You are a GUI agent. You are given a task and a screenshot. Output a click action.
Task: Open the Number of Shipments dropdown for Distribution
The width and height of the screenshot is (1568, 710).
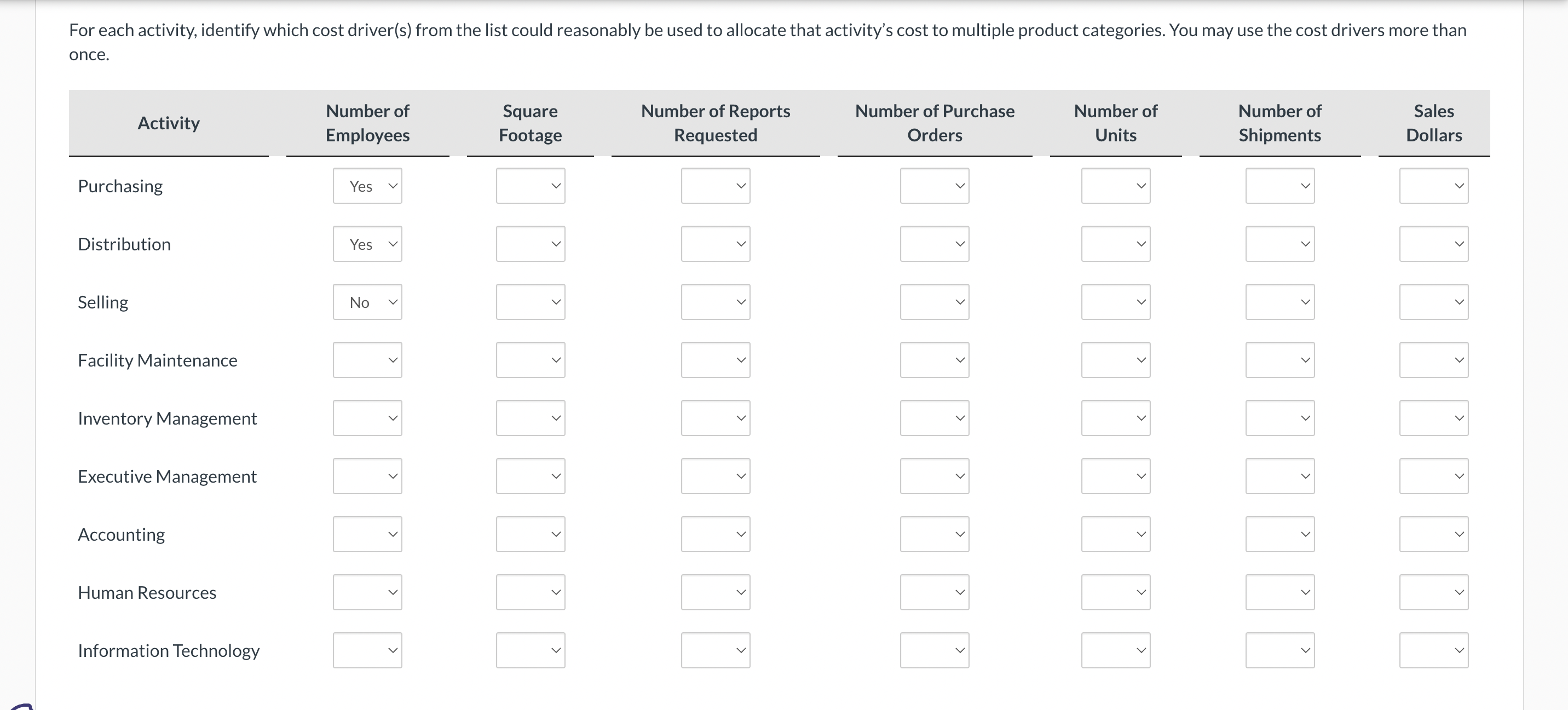tap(1279, 244)
